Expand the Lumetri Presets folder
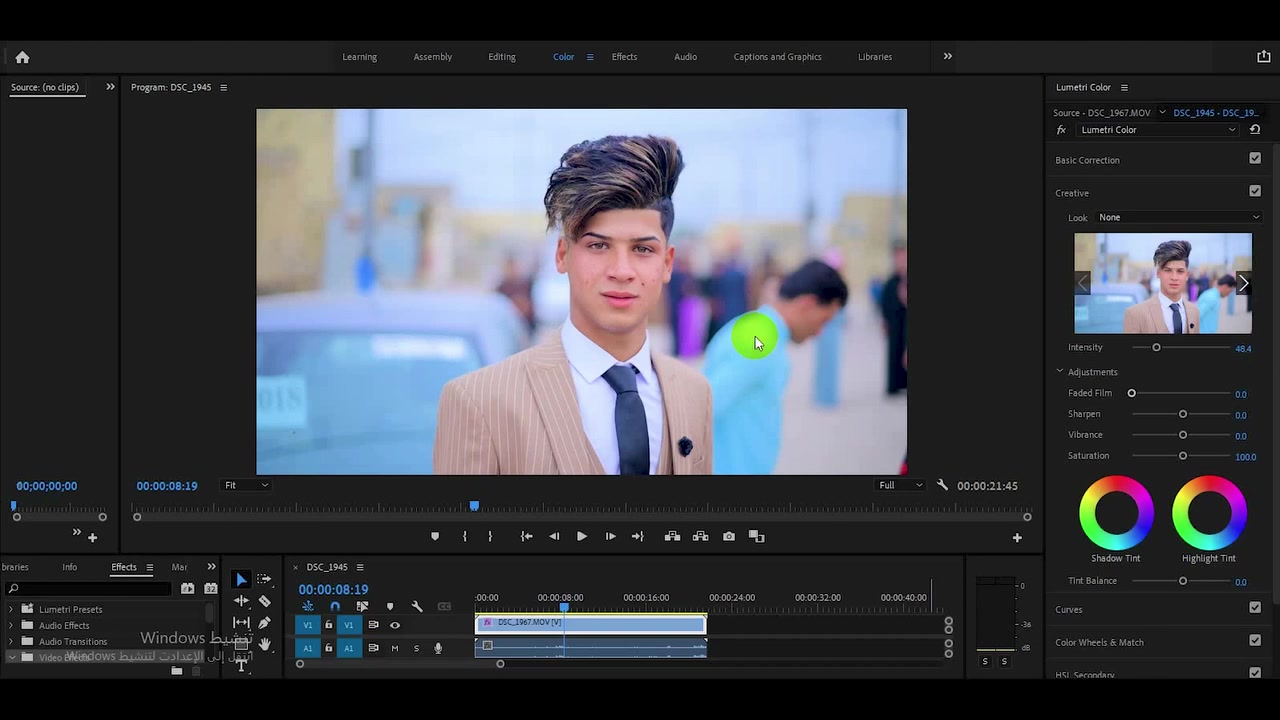Screen dimensions: 1280x720 tap(11, 609)
